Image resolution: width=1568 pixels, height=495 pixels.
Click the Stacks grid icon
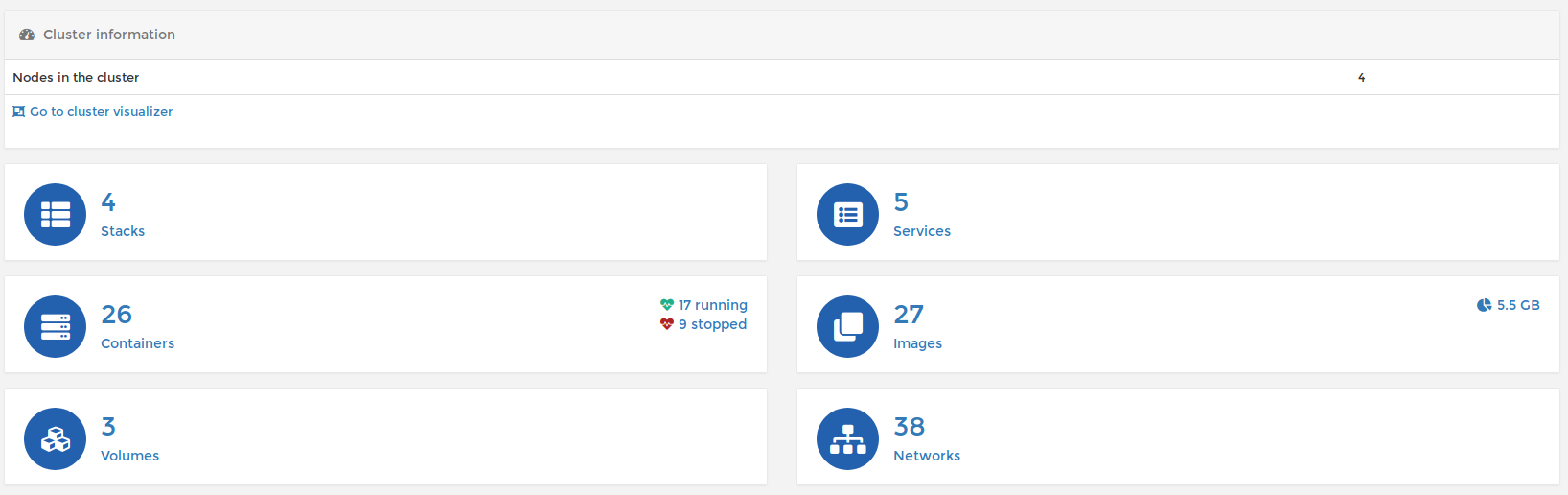pos(55,215)
